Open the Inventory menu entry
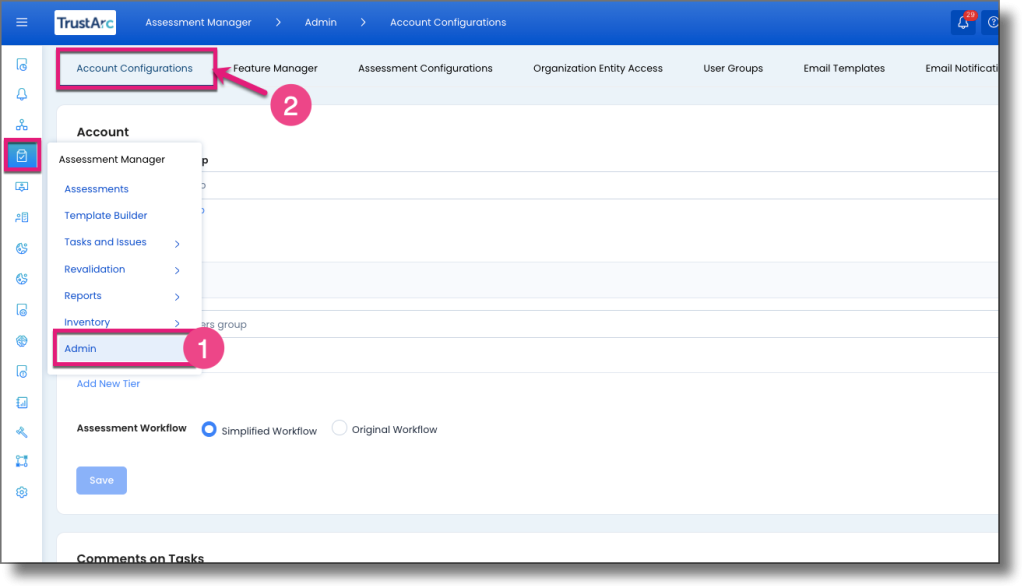Viewport: 1024px width, 588px height. pos(87,322)
